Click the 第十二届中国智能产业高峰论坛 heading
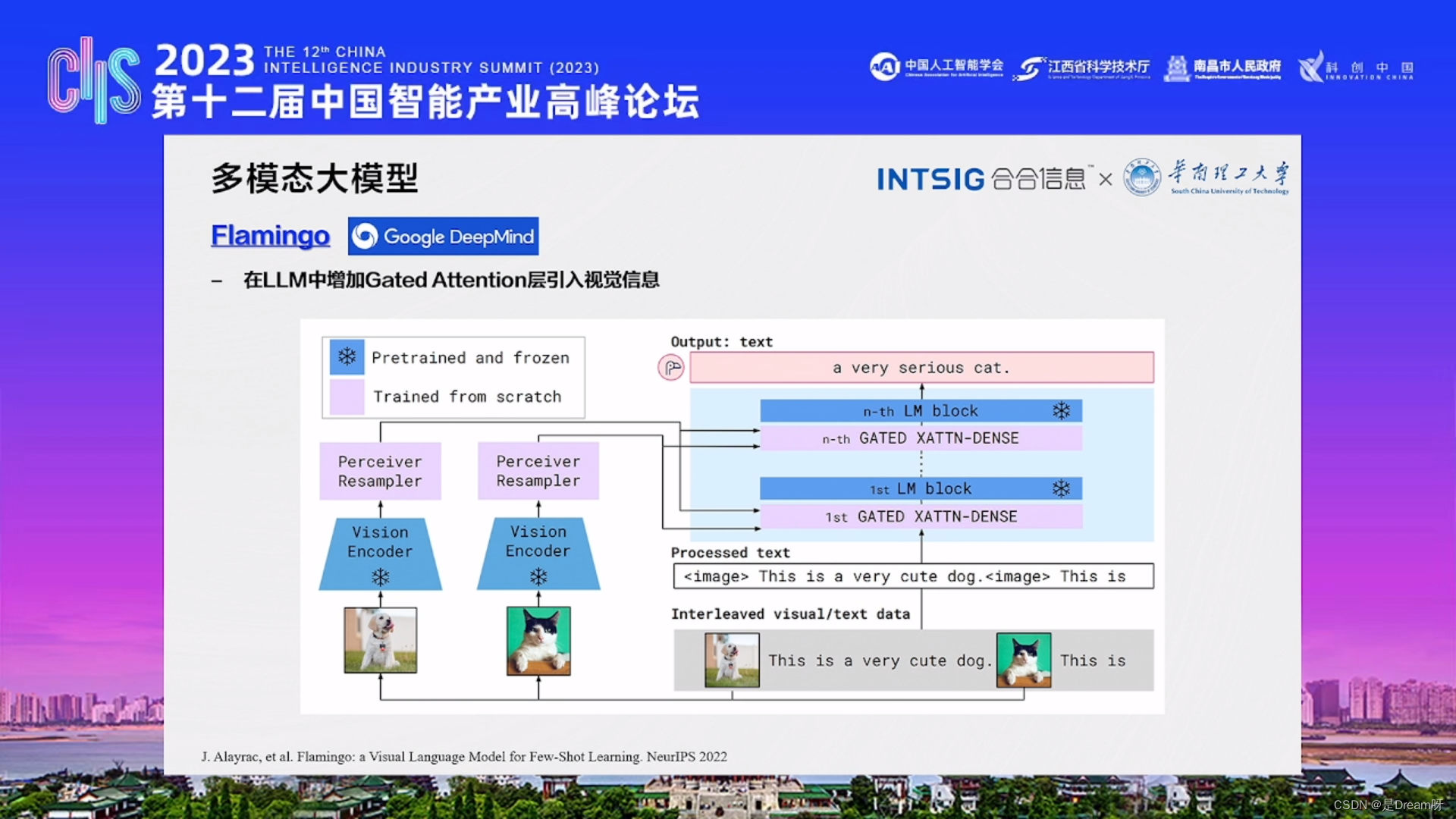1456x819 pixels. pyautogui.click(x=425, y=102)
